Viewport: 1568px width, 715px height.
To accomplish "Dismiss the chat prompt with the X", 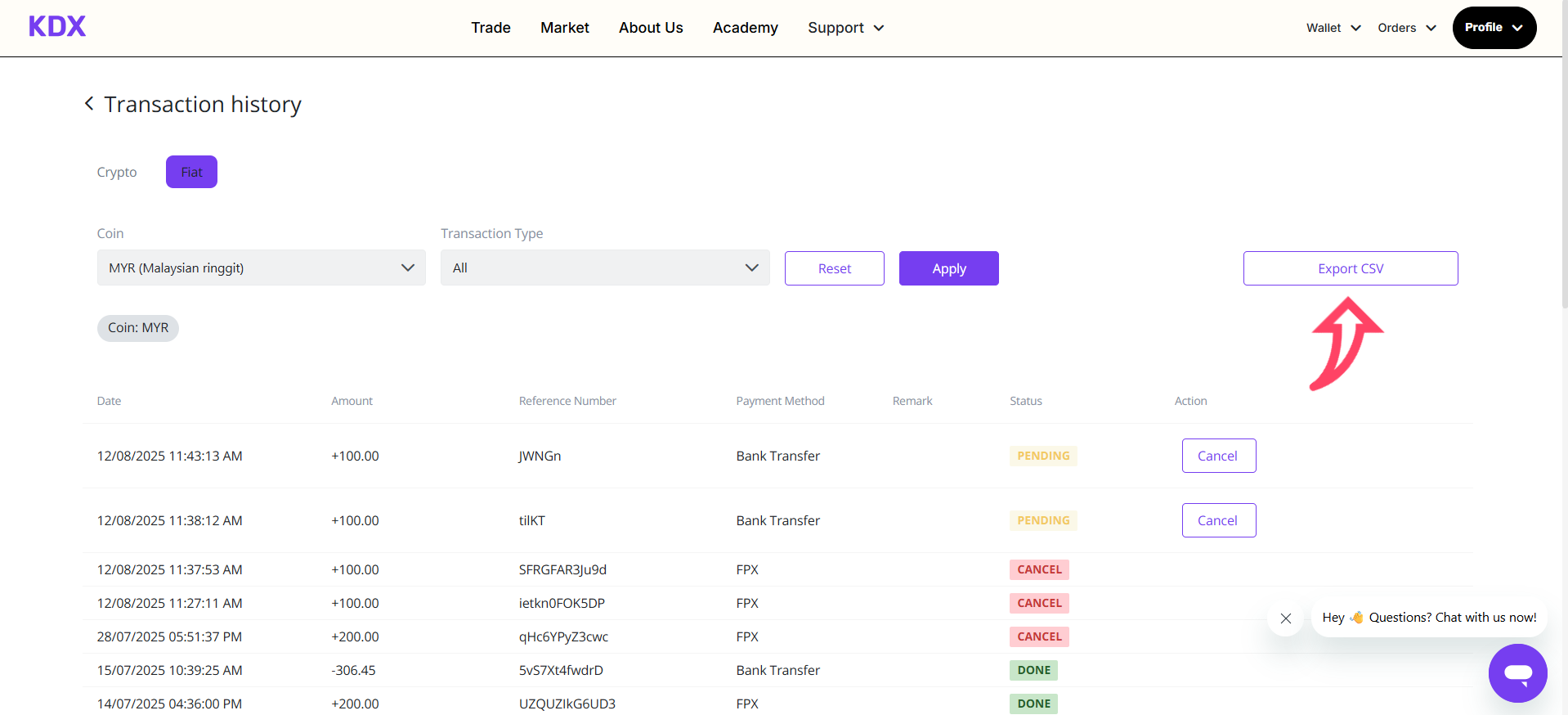I will (1286, 618).
